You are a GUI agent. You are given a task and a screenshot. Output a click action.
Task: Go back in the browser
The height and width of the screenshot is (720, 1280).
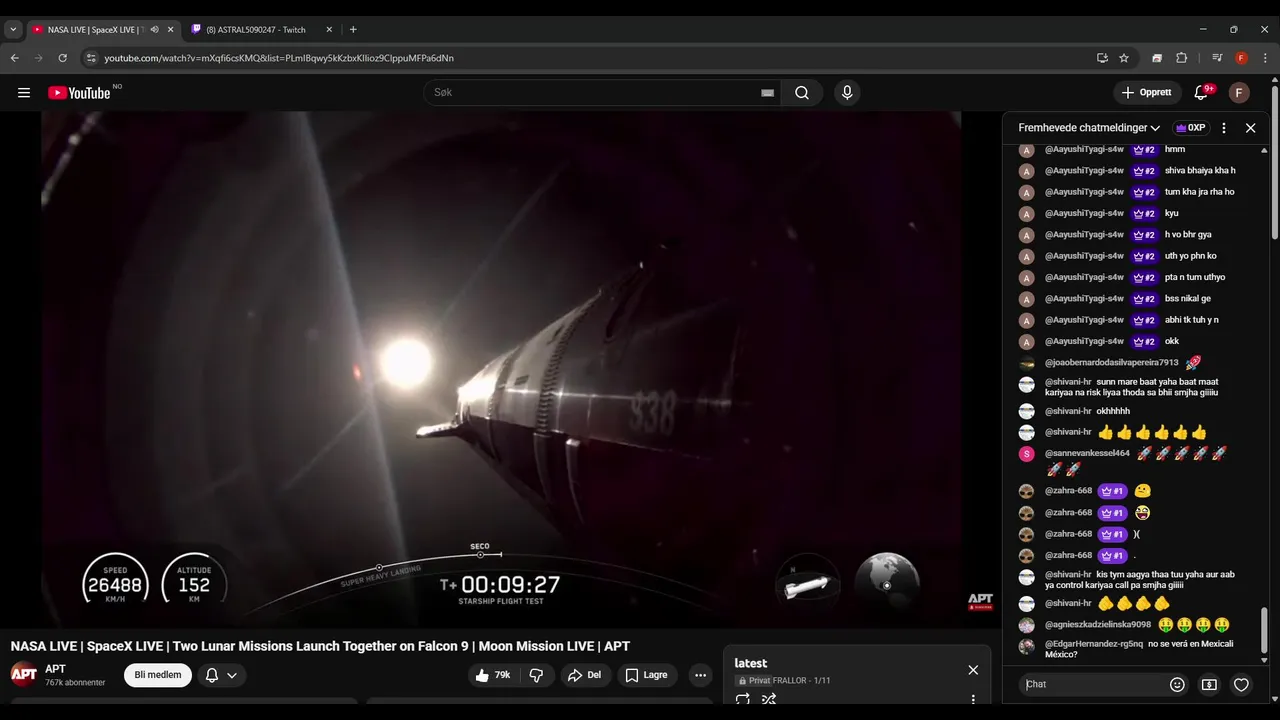click(x=15, y=58)
